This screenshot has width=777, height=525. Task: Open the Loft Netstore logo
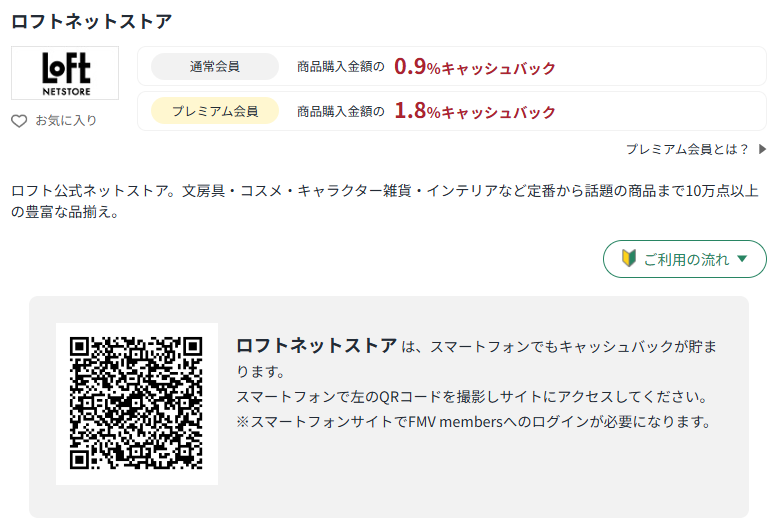click(x=65, y=73)
